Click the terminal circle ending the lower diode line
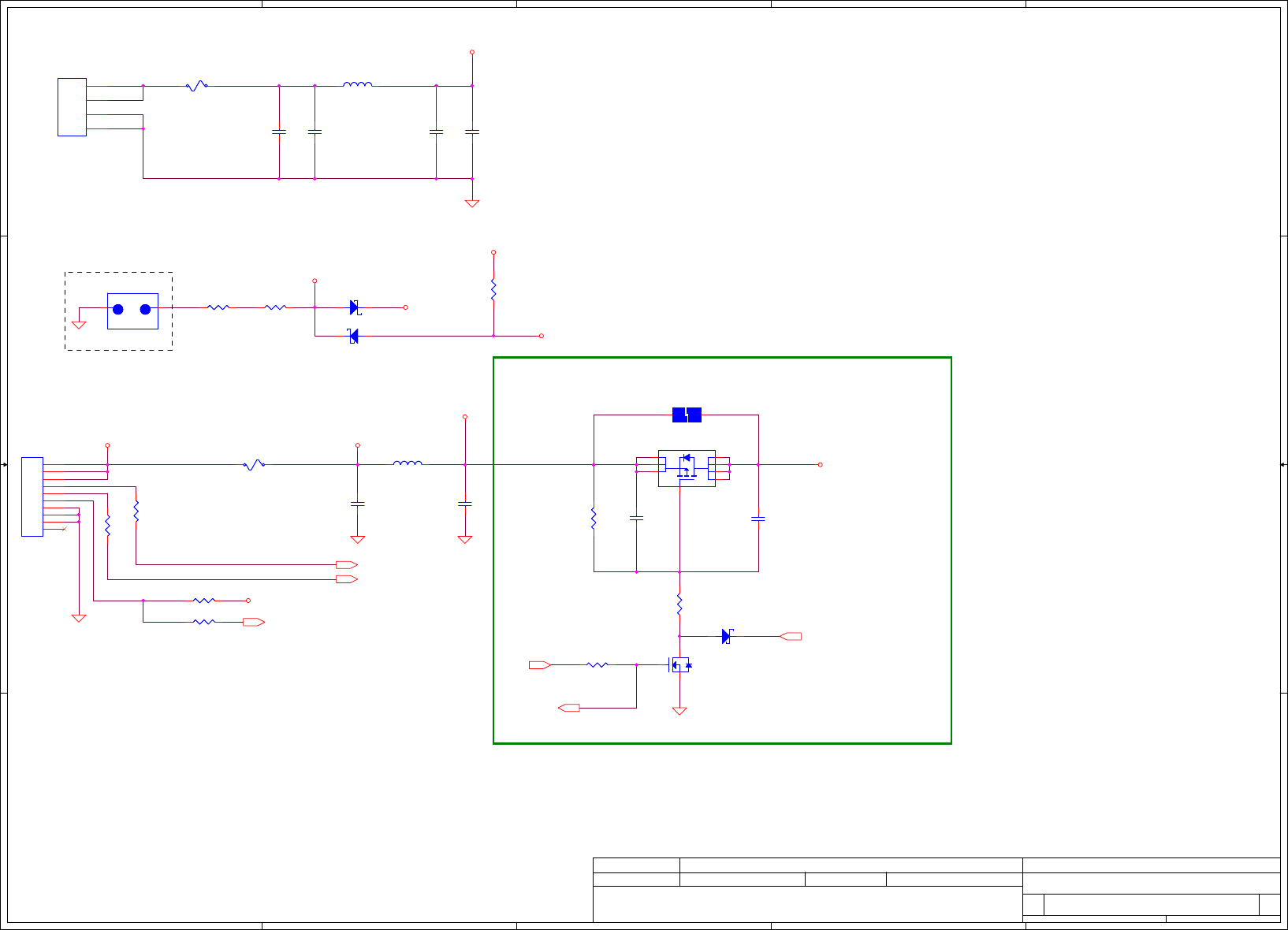Viewport: 1288px width, 930px height. click(542, 336)
